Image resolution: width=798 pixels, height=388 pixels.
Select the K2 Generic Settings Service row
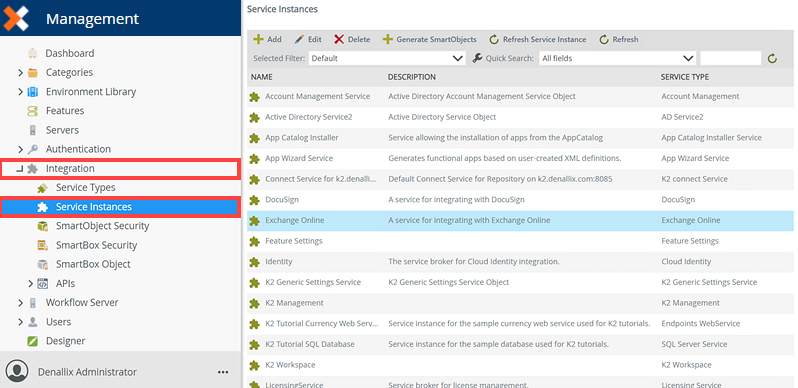point(521,283)
